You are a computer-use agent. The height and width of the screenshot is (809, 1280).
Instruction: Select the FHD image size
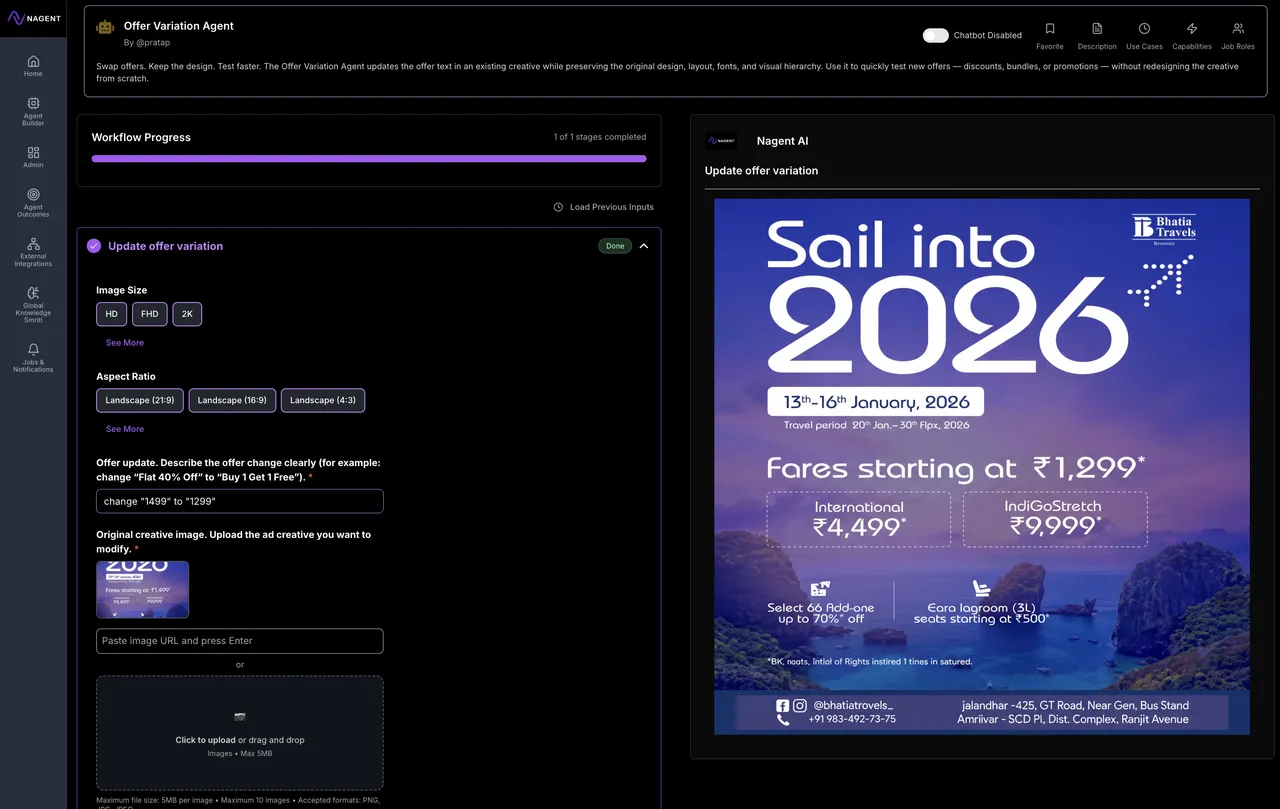(150, 314)
